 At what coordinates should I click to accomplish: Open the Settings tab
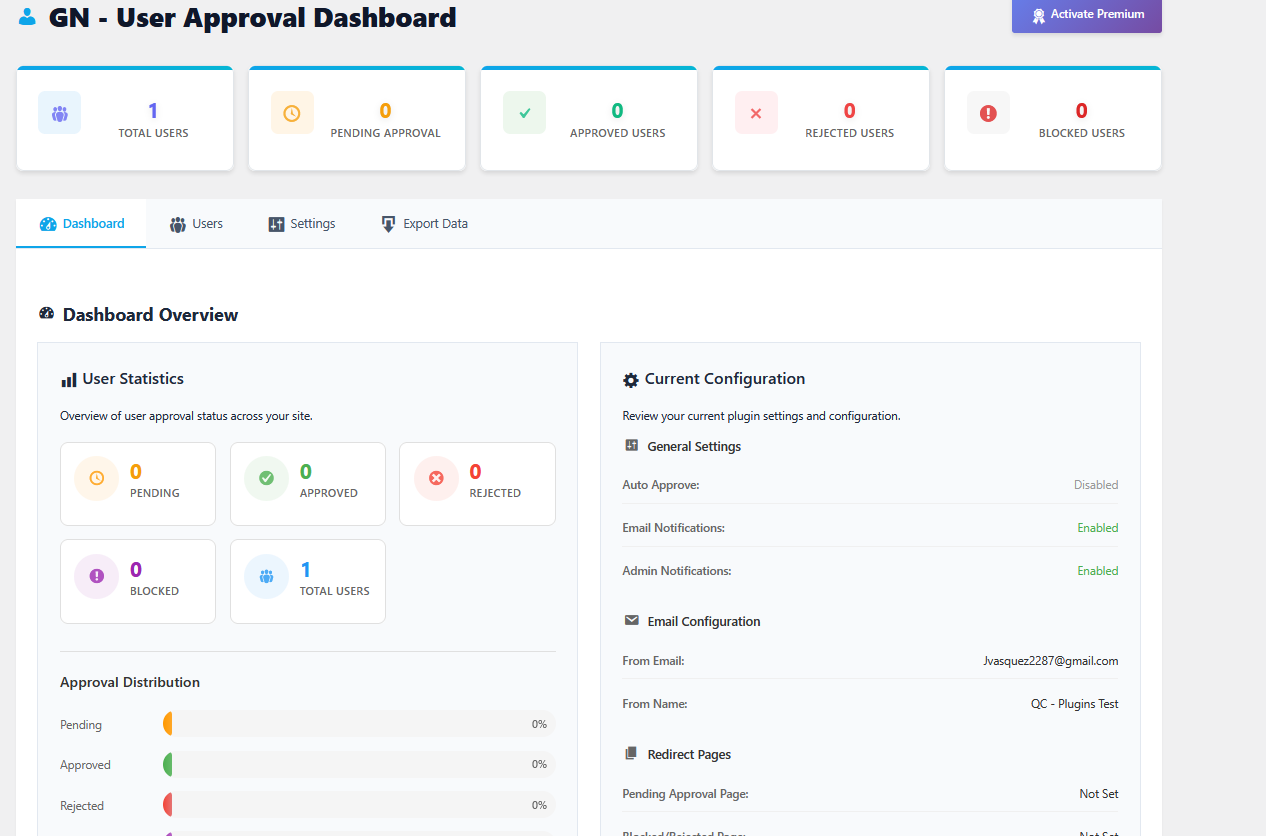(301, 223)
